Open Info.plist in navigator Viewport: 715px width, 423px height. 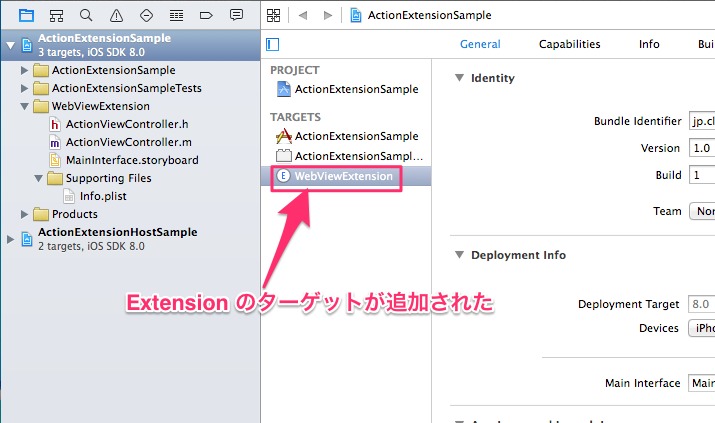coord(103,196)
